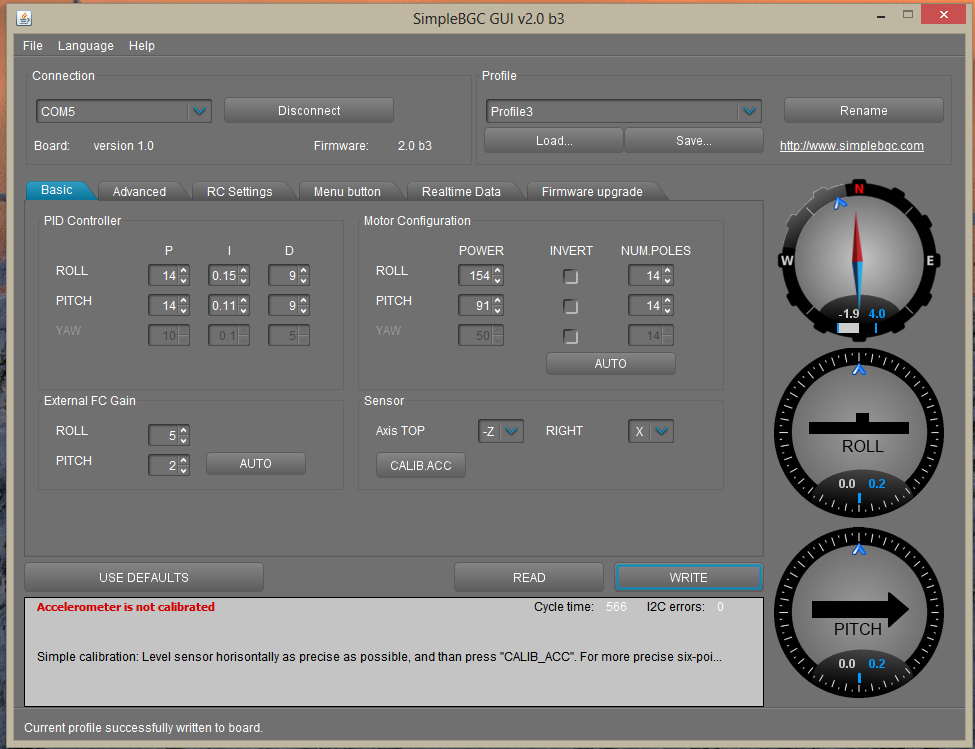Click the Board version 1.0 text
Viewport: 975px width, 749px height.
(123, 145)
